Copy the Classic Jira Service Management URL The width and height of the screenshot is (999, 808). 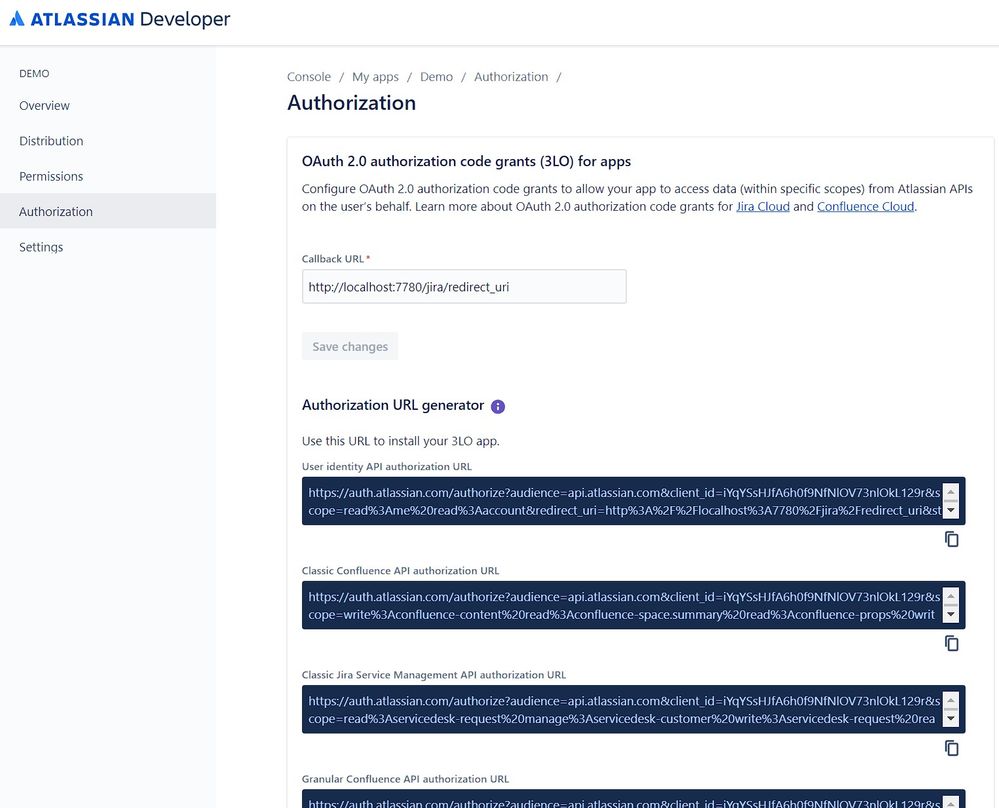click(x=951, y=748)
